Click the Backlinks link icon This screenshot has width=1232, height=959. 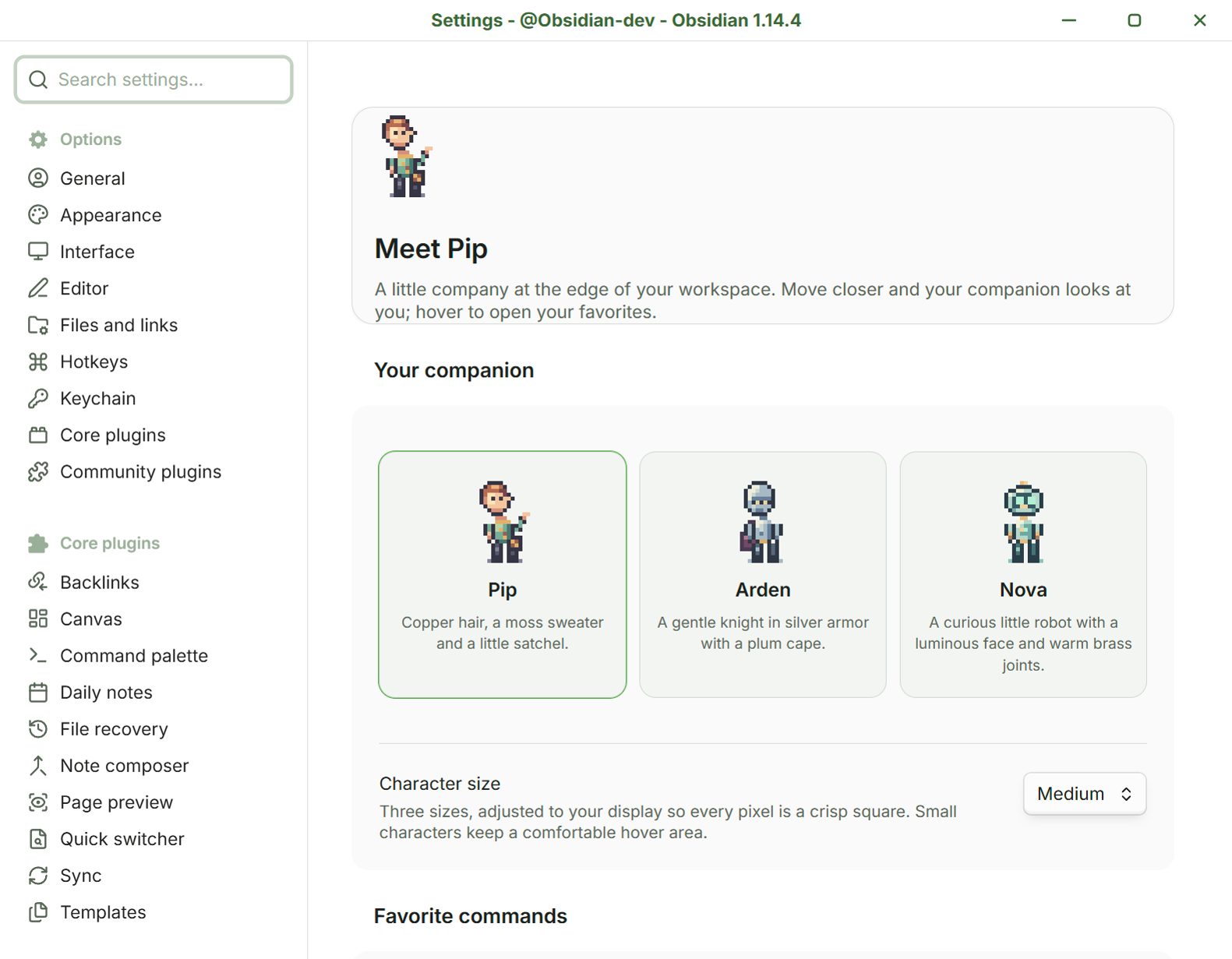(38, 582)
